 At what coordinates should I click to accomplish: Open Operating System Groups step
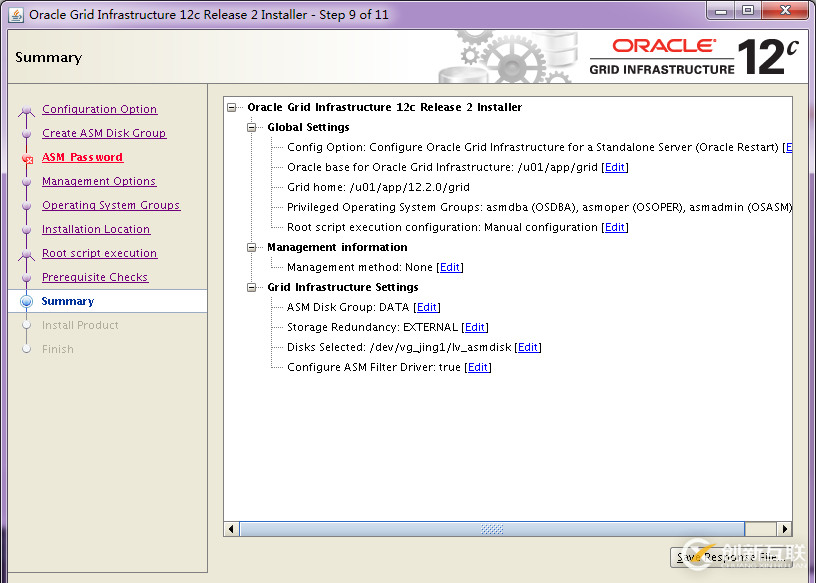pyautogui.click(x=111, y=205)
